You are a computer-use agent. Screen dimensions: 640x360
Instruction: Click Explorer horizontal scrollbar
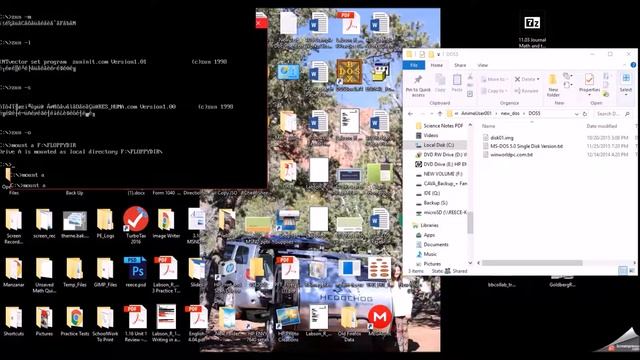click(532, 263)
